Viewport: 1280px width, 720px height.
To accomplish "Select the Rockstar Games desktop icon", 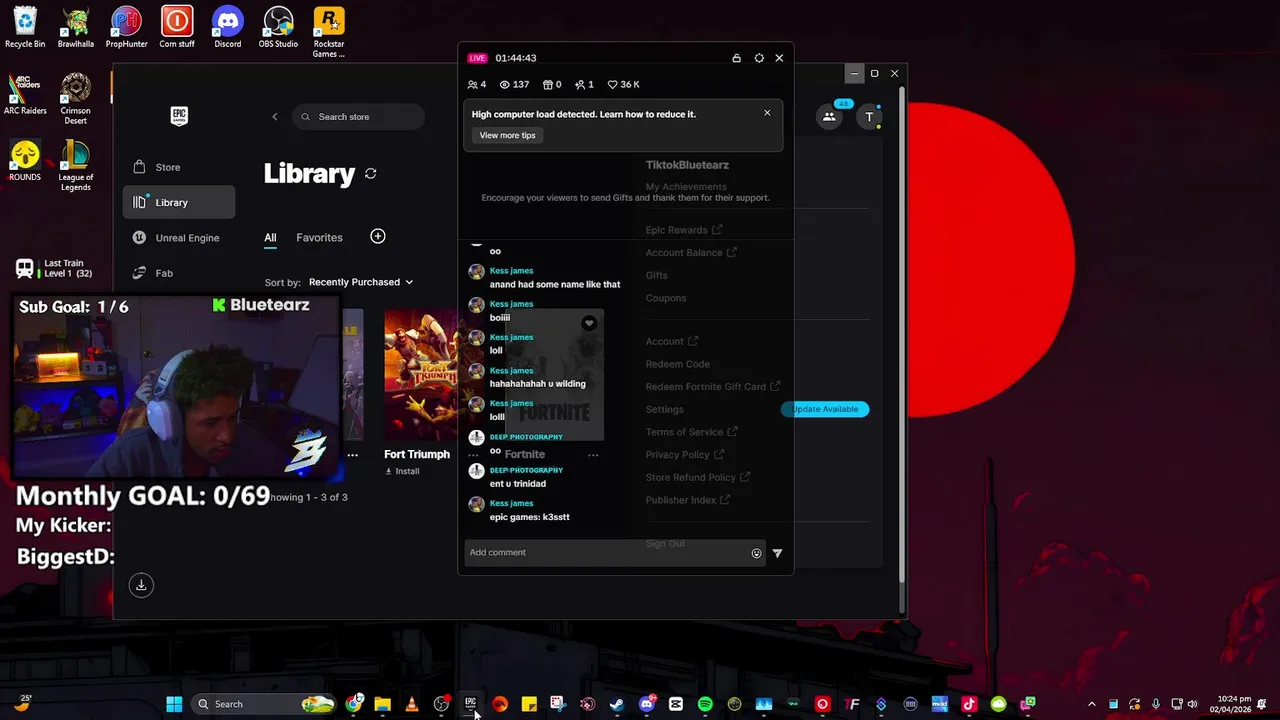I will point(328,32).
